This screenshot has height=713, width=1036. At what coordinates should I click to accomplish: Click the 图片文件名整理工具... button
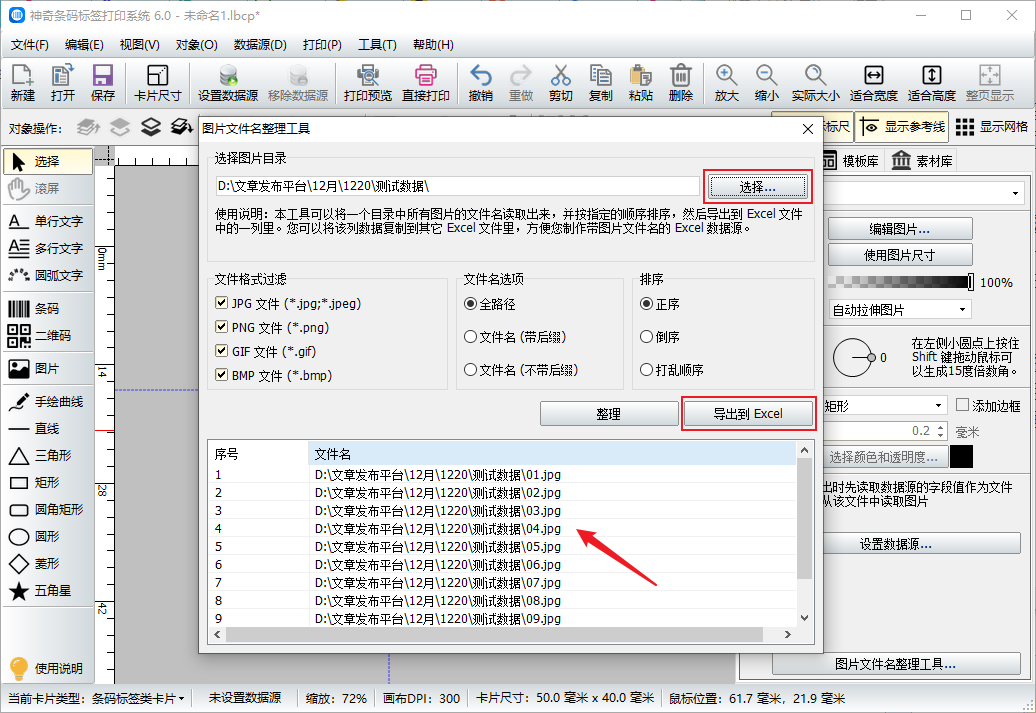click(895, 664)
